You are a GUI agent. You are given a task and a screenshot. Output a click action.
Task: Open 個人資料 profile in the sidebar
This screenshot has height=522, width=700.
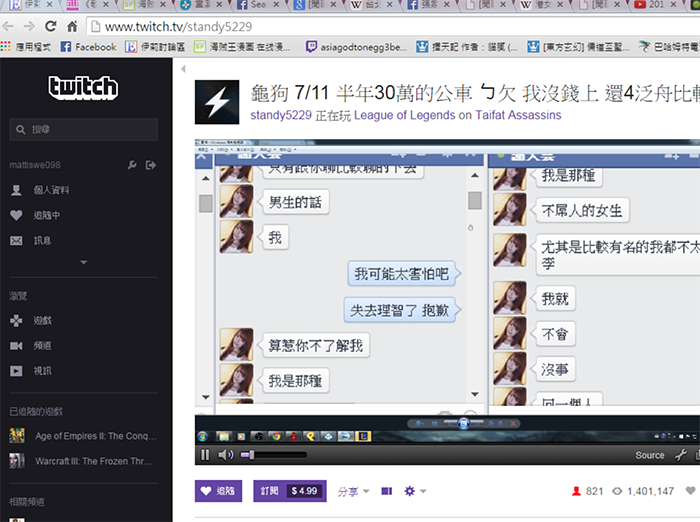click(x=50, y=190)
